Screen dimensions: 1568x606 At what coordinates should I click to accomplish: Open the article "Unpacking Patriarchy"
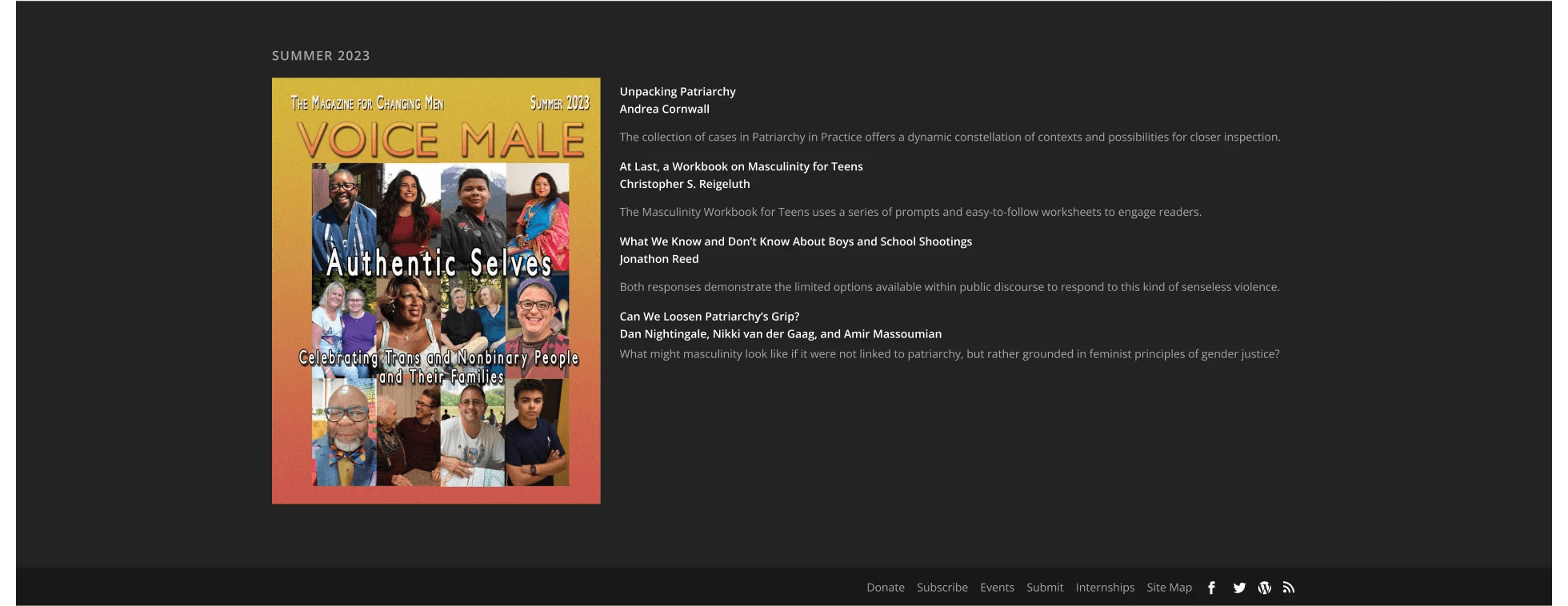click(x=678, y=92)
